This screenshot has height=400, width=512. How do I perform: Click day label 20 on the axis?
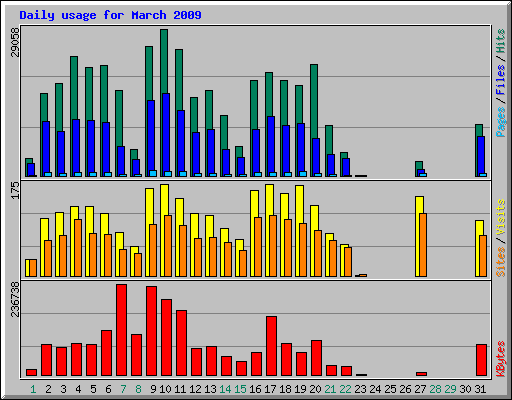click(315, 389)
